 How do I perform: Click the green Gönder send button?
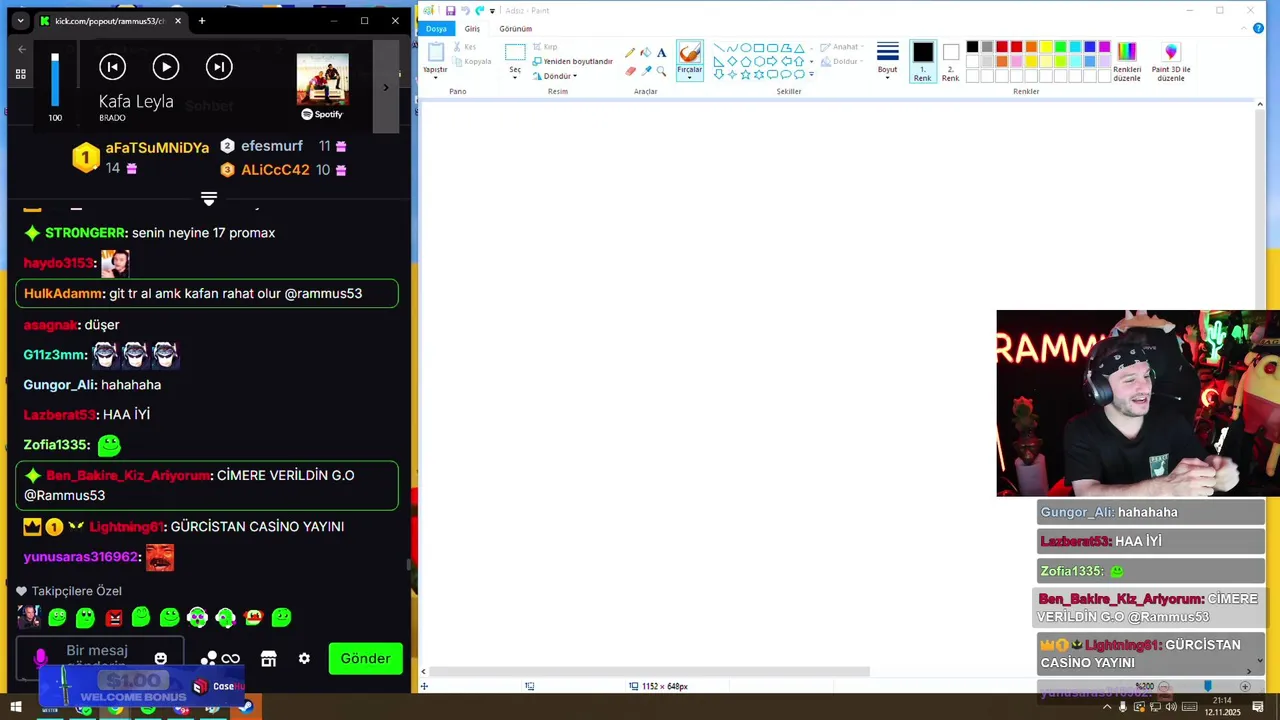click(x=366, y=658)
